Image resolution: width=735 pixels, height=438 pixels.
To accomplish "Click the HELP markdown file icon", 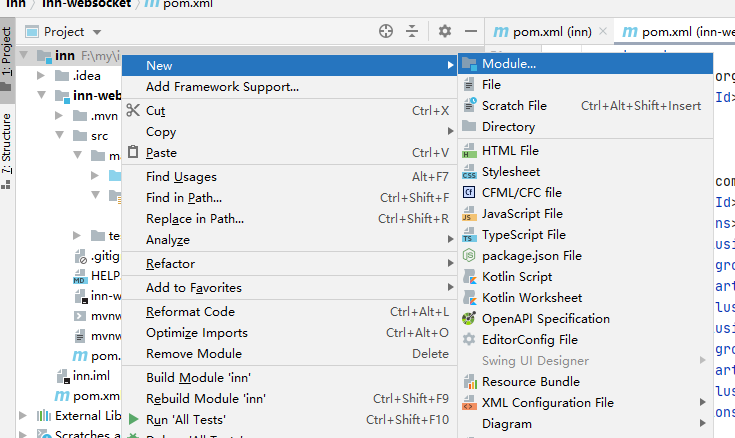I will pyautogui.click(x=80, y=276).
